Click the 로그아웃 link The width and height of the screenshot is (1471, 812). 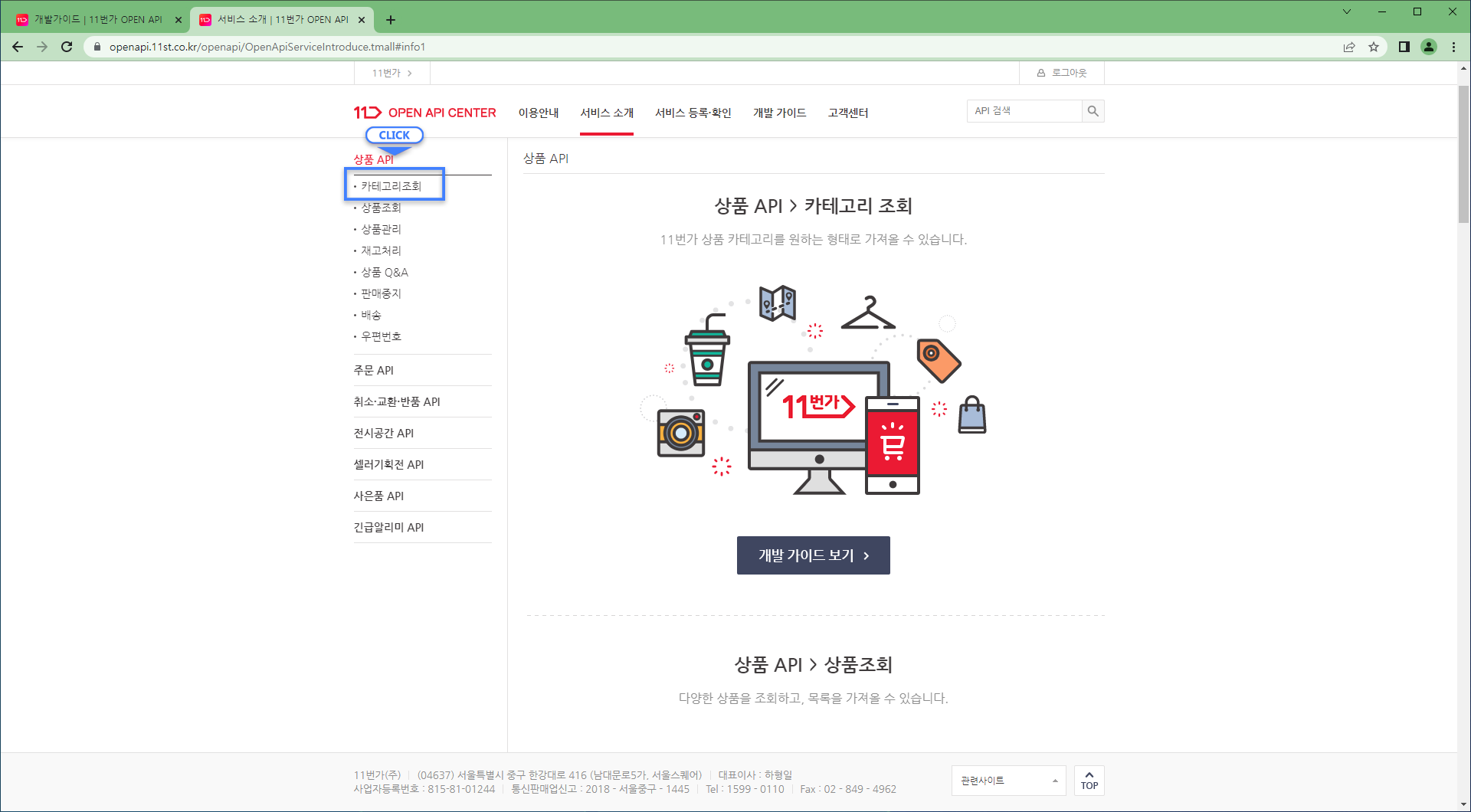(x=1062, y=73)
